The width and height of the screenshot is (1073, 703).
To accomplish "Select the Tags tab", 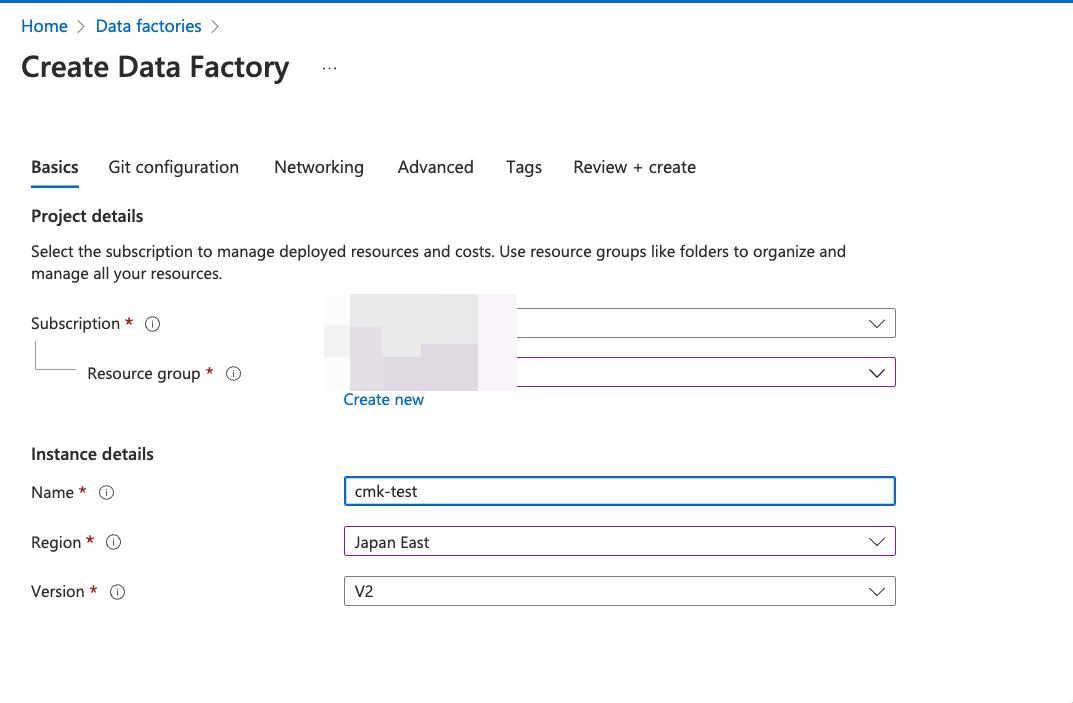I will (524, 167).
